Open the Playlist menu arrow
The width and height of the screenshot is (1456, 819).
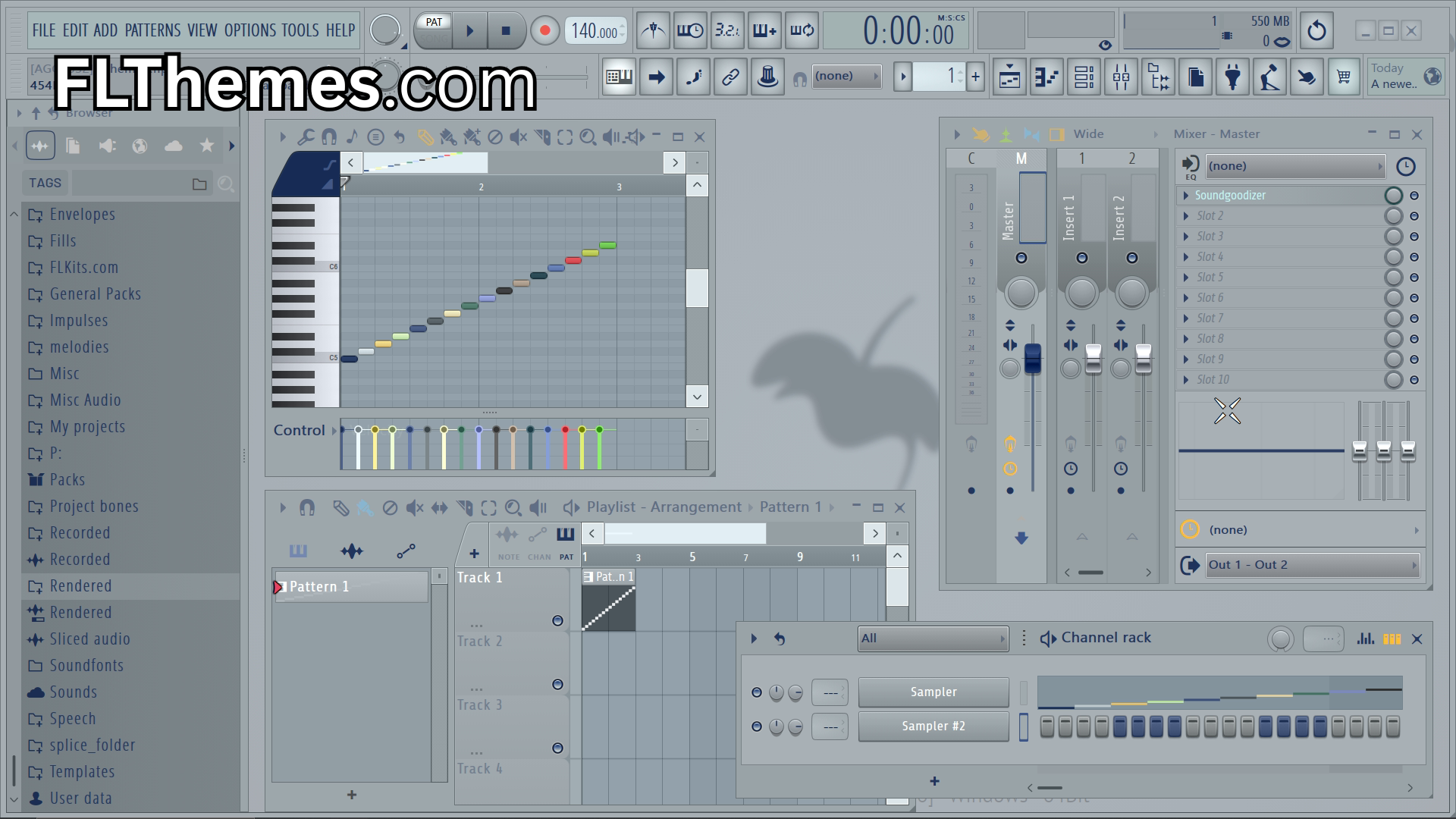pyautogui.click(x=282, y=507)
